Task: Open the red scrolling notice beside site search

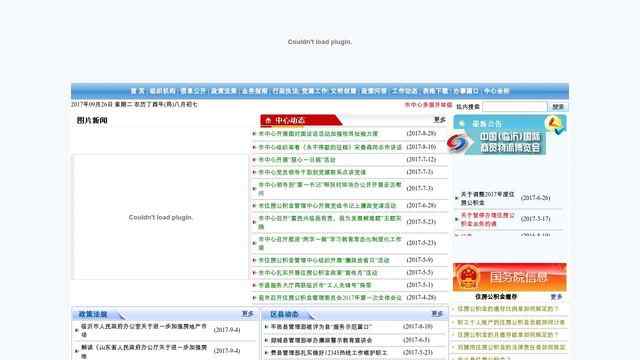Action: pos(428,105)
